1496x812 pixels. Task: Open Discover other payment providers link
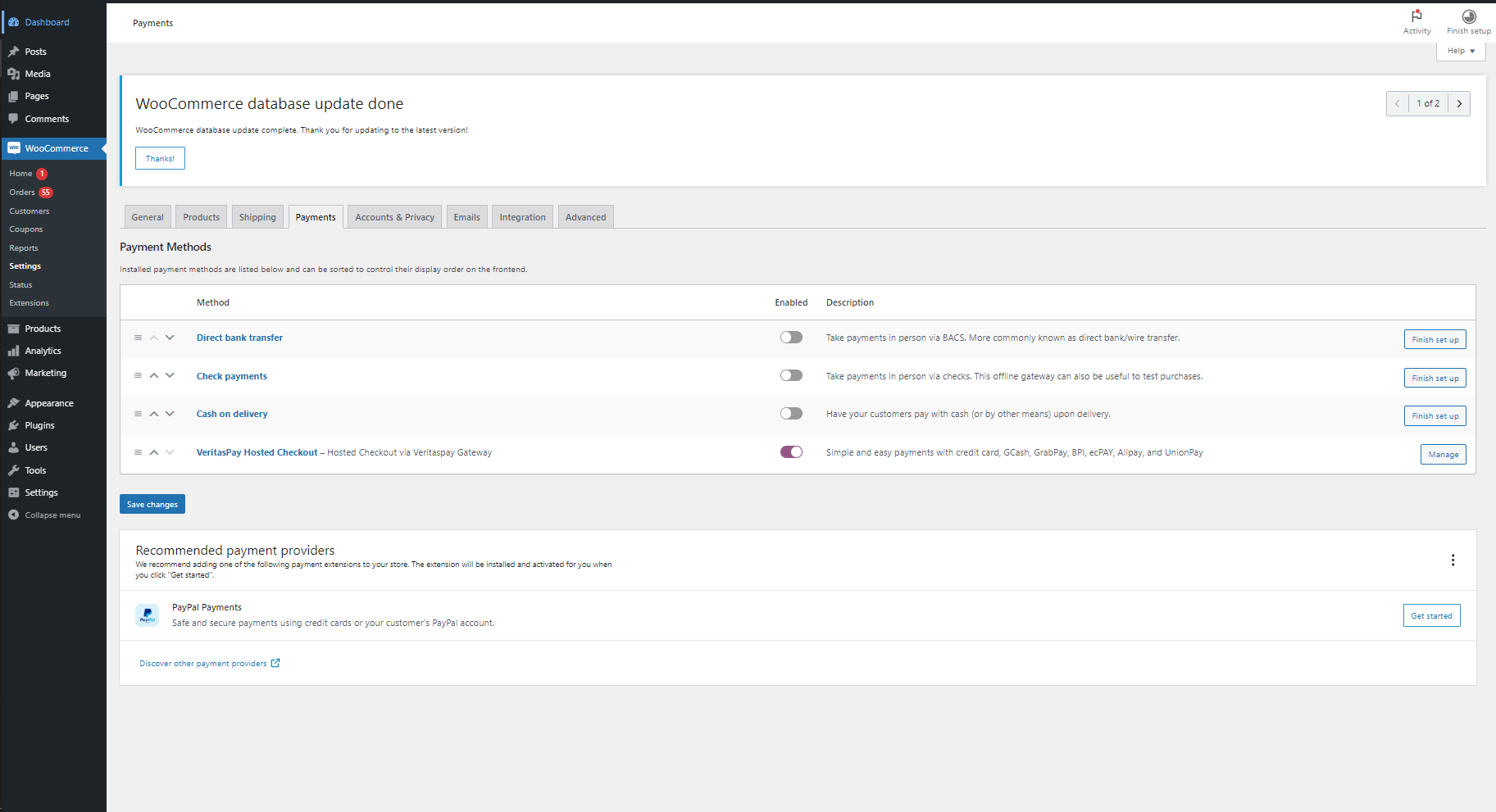(x=203, y=664)
